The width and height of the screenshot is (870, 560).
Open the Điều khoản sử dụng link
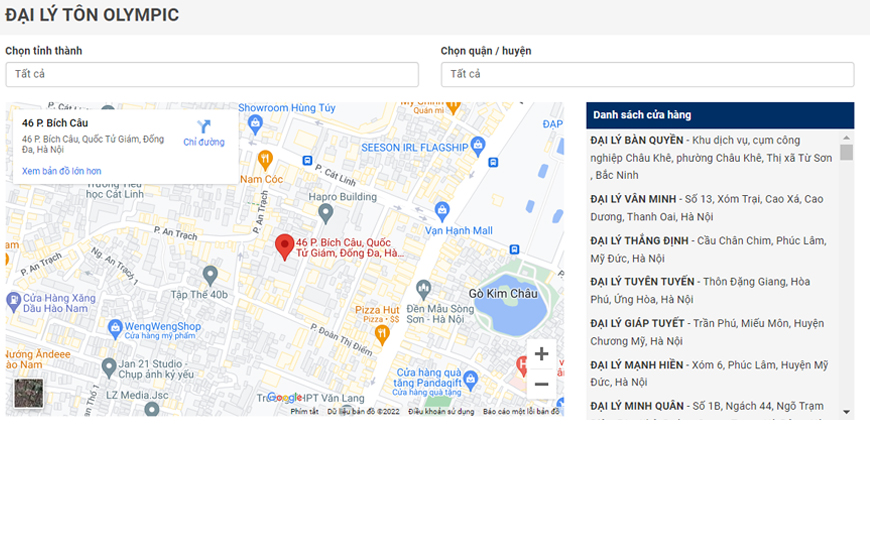tap(441, 412)
